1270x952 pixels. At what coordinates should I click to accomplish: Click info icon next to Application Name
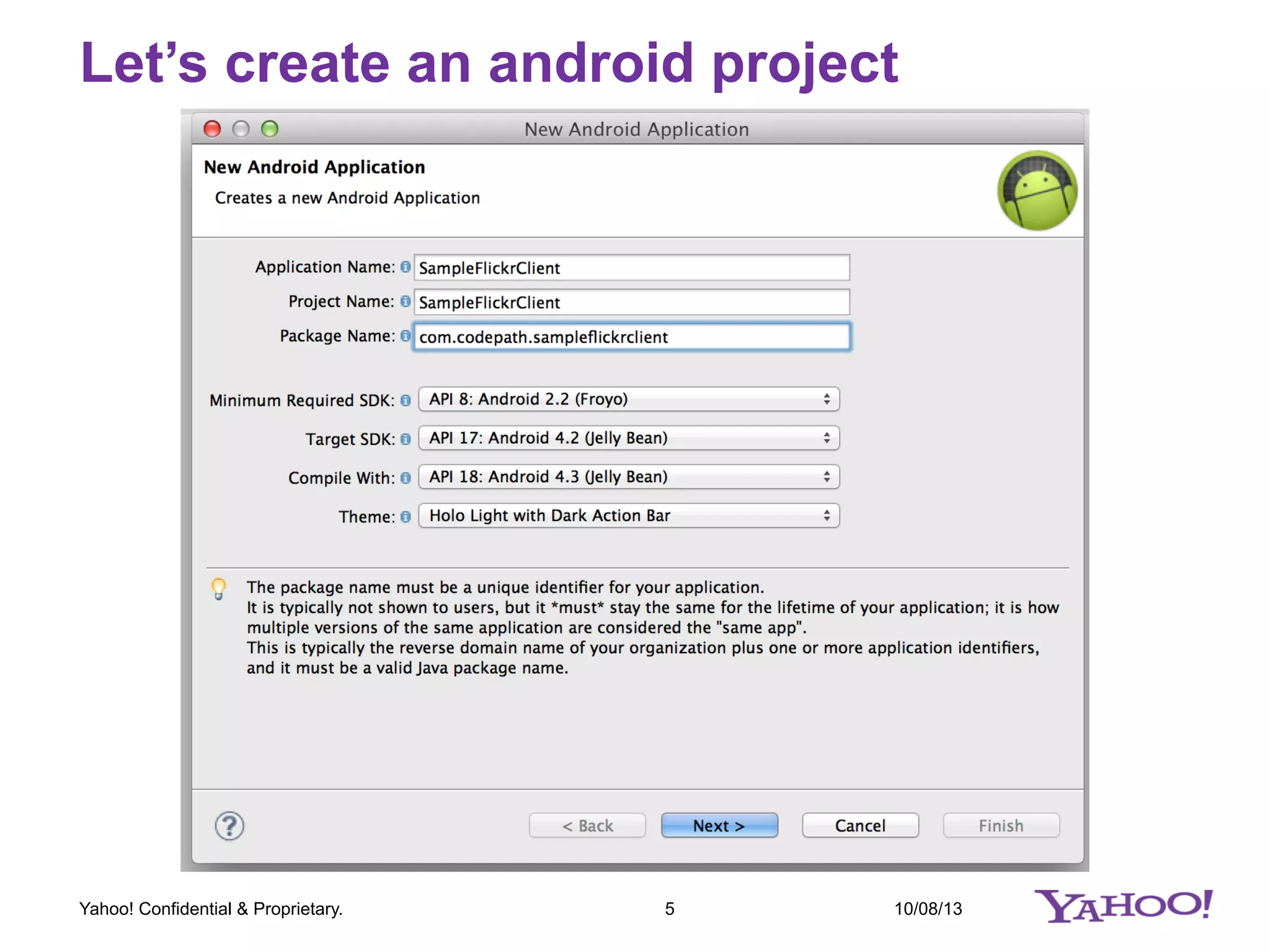coord(406,267)
